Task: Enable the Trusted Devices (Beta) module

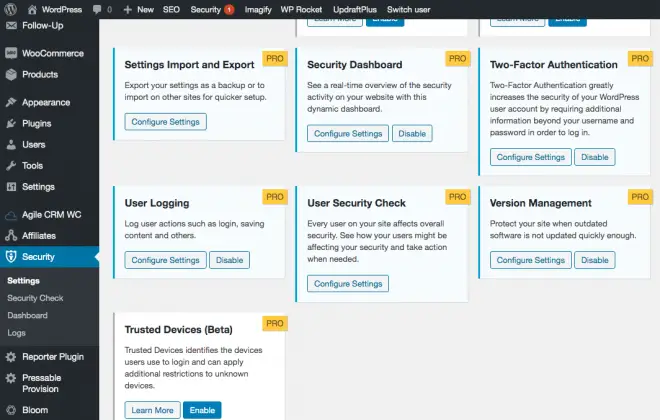Action: click(202, 410)
